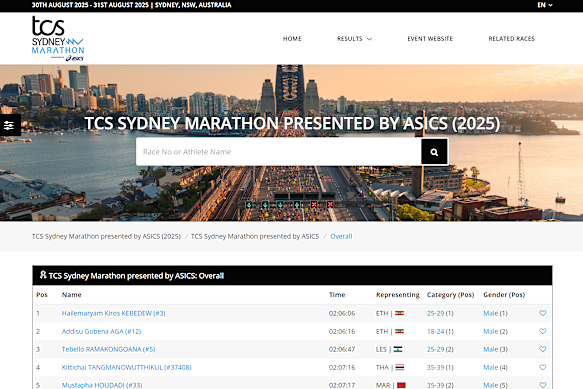Viewport: 583px width, 389px height.
Task: Favorite Tebello RAMAKONGOANA with heart icon
Action: tap(542, 349)
